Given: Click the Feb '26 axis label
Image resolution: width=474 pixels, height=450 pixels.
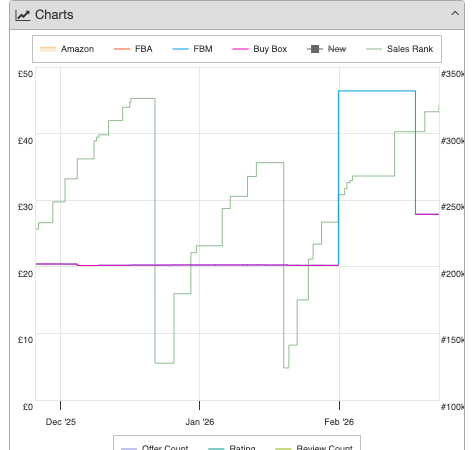Looking at the screenshot, I should [339, 422].
